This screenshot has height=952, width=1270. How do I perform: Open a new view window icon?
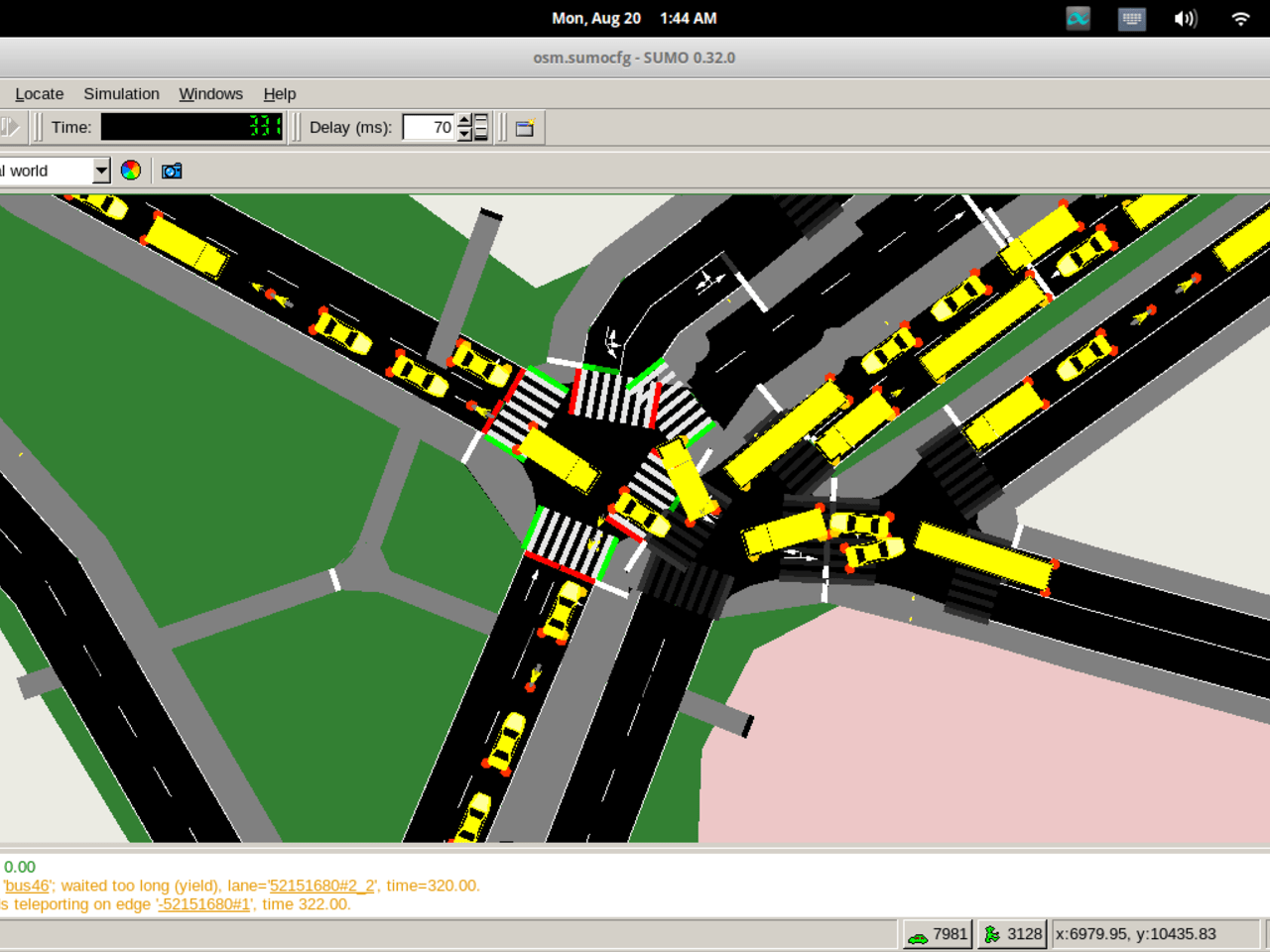click(x=525, y=127)
